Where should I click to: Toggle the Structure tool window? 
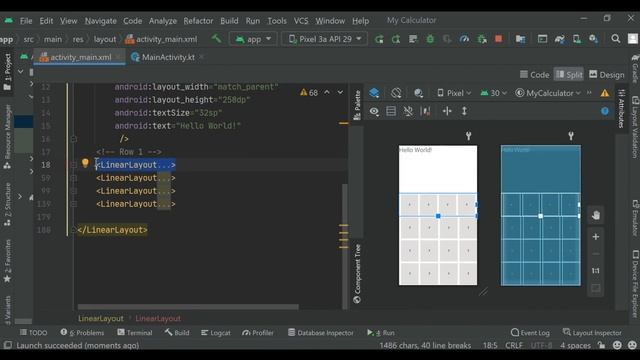pyautogui.click(x=7, y=204)
